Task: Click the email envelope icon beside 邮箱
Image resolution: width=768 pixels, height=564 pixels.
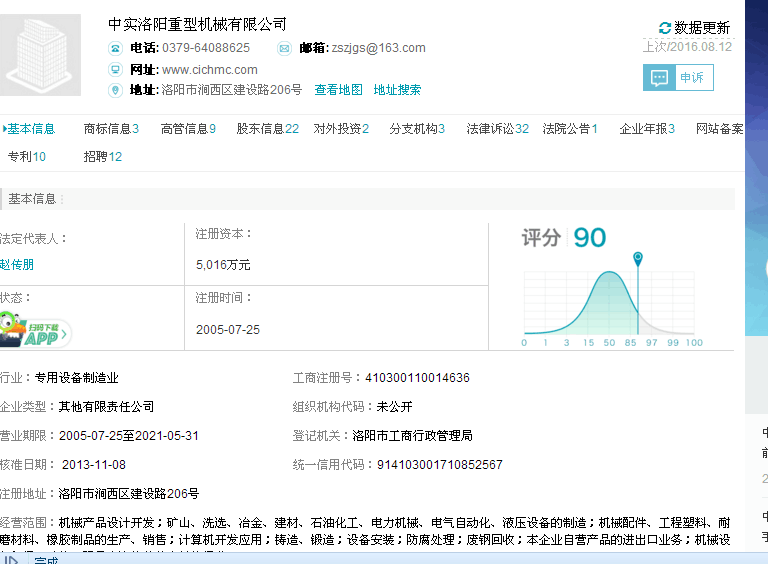Action: click(284, 48)
